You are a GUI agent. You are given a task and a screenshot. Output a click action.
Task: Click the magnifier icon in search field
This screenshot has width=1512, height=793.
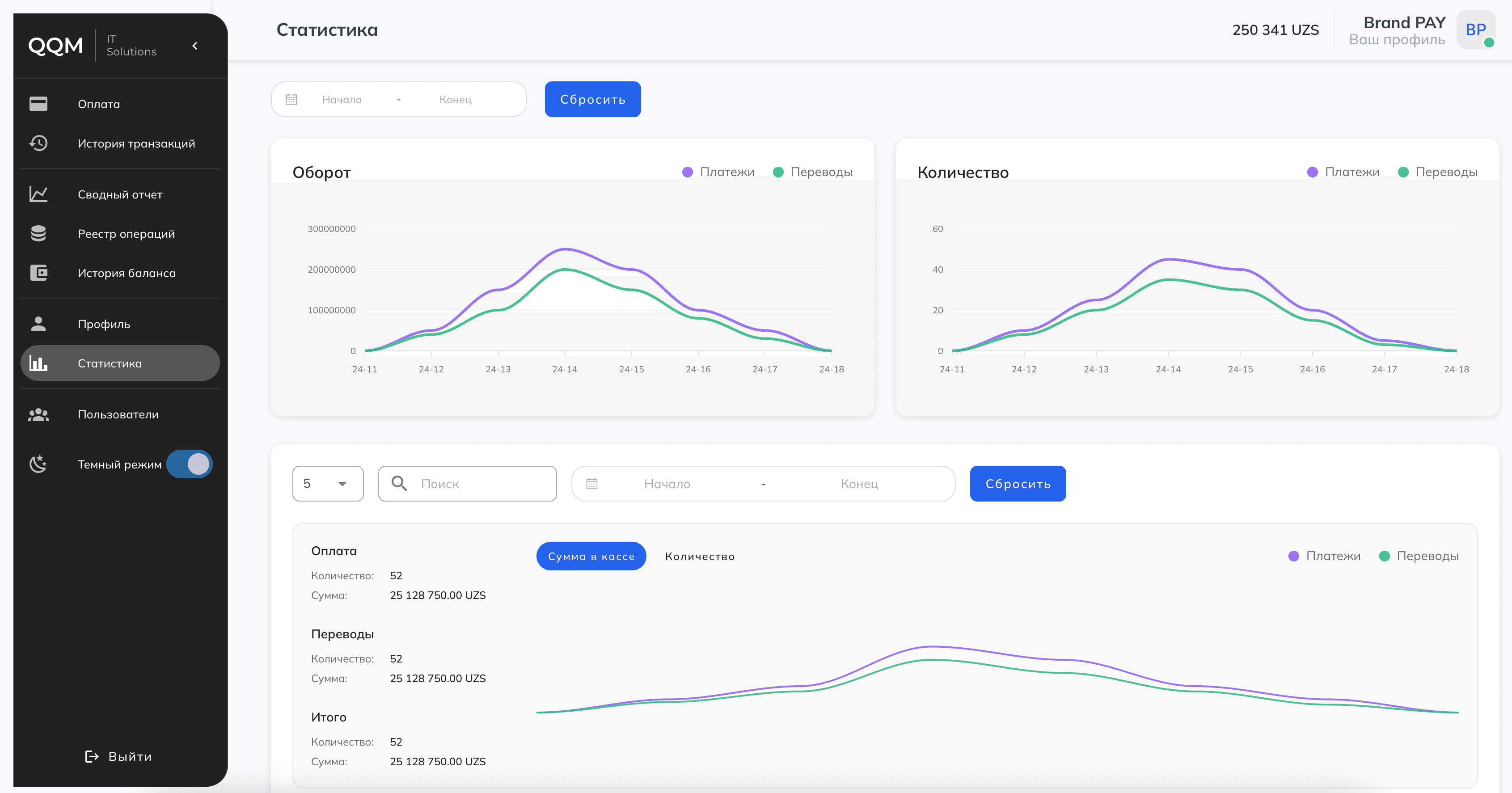click(x=399, y=483)
